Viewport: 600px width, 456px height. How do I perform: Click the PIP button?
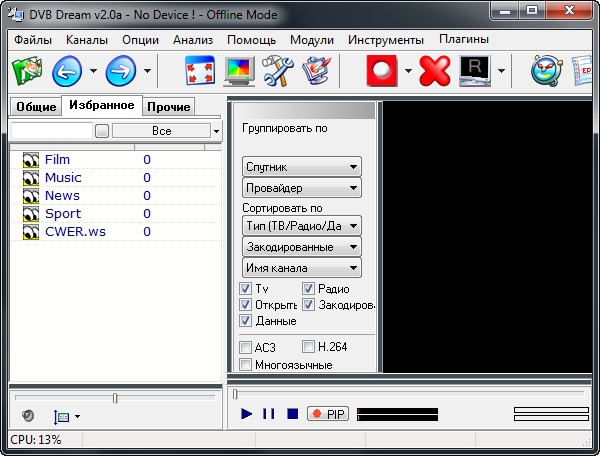[x=328, y=413]
